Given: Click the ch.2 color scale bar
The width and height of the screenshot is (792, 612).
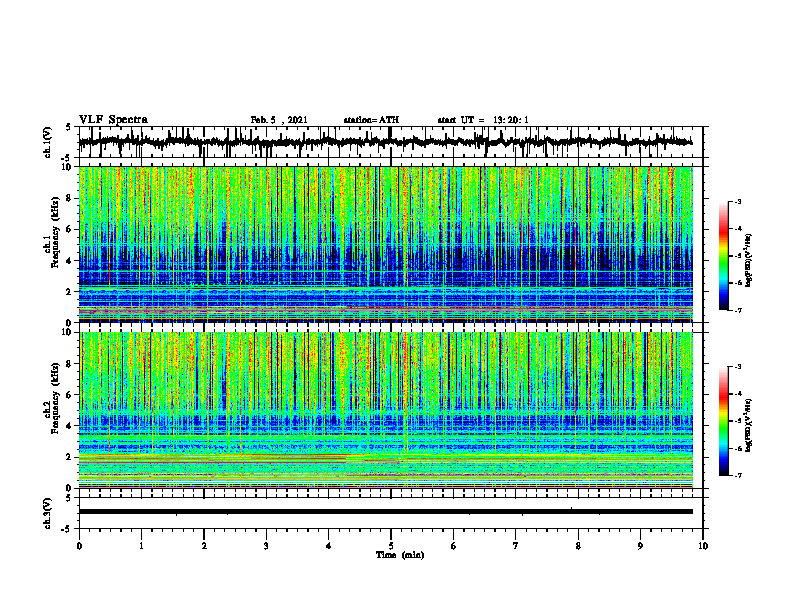Looking at the screenshot, I should (724, 421).
